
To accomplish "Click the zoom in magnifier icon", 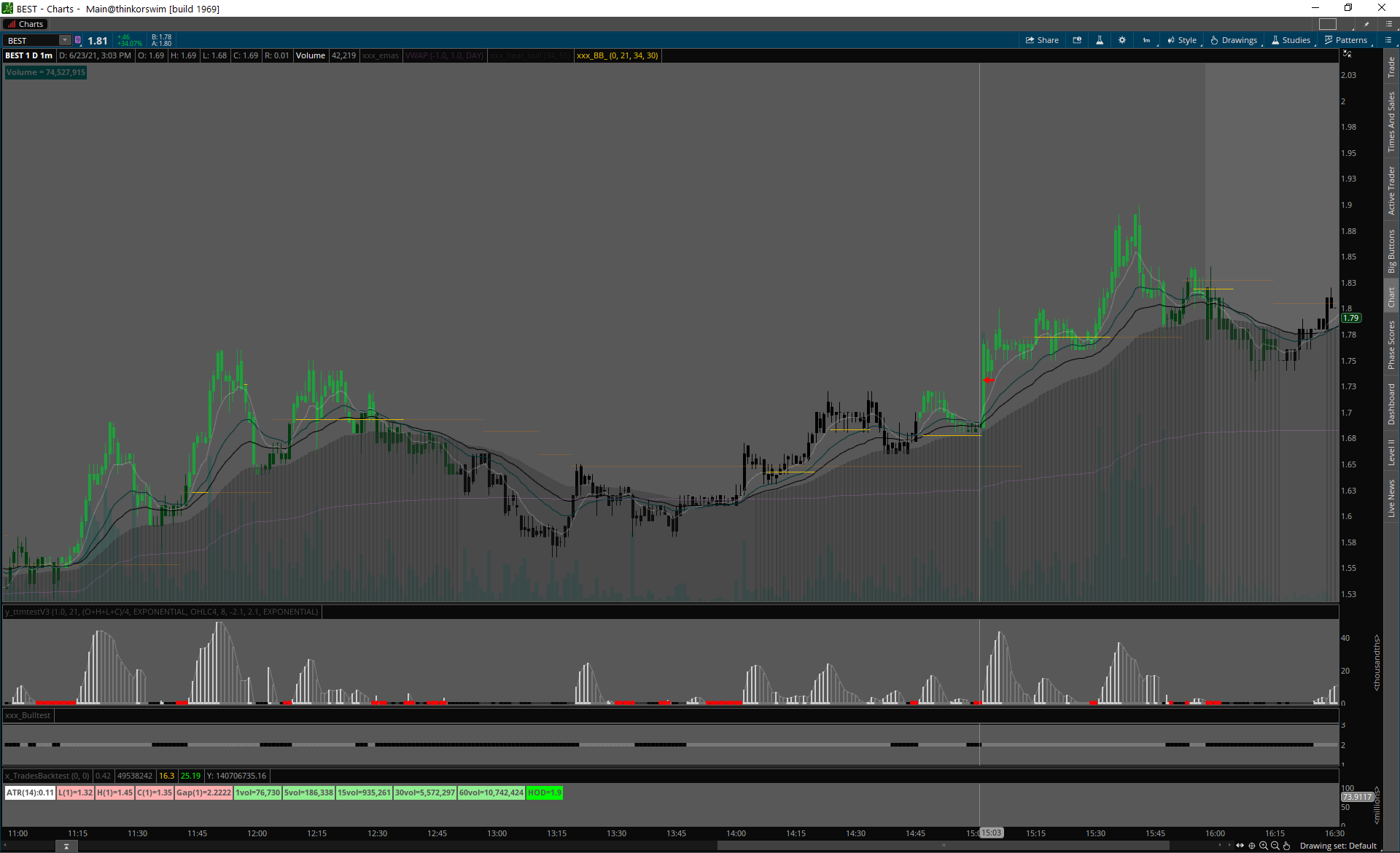I will [x=1264, y=846].
